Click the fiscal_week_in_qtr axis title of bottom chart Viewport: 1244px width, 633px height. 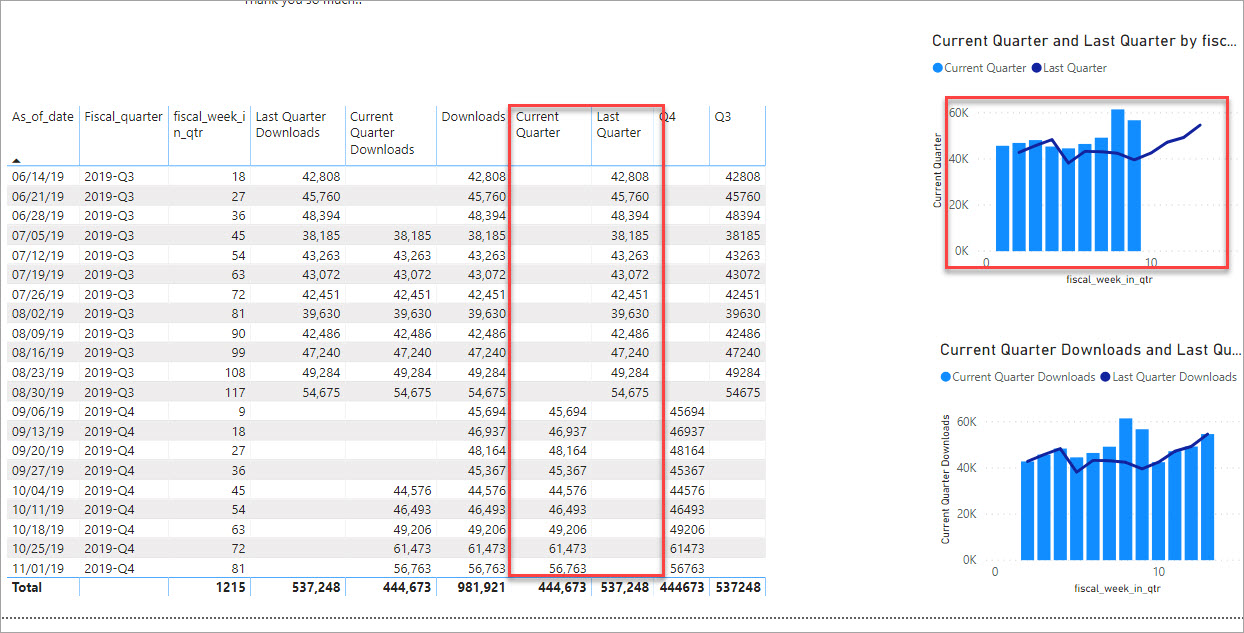(x=1117, y=589)
